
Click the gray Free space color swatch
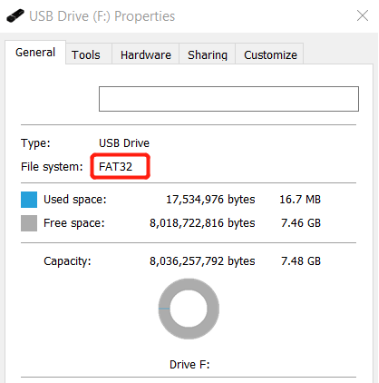(29, 223)
